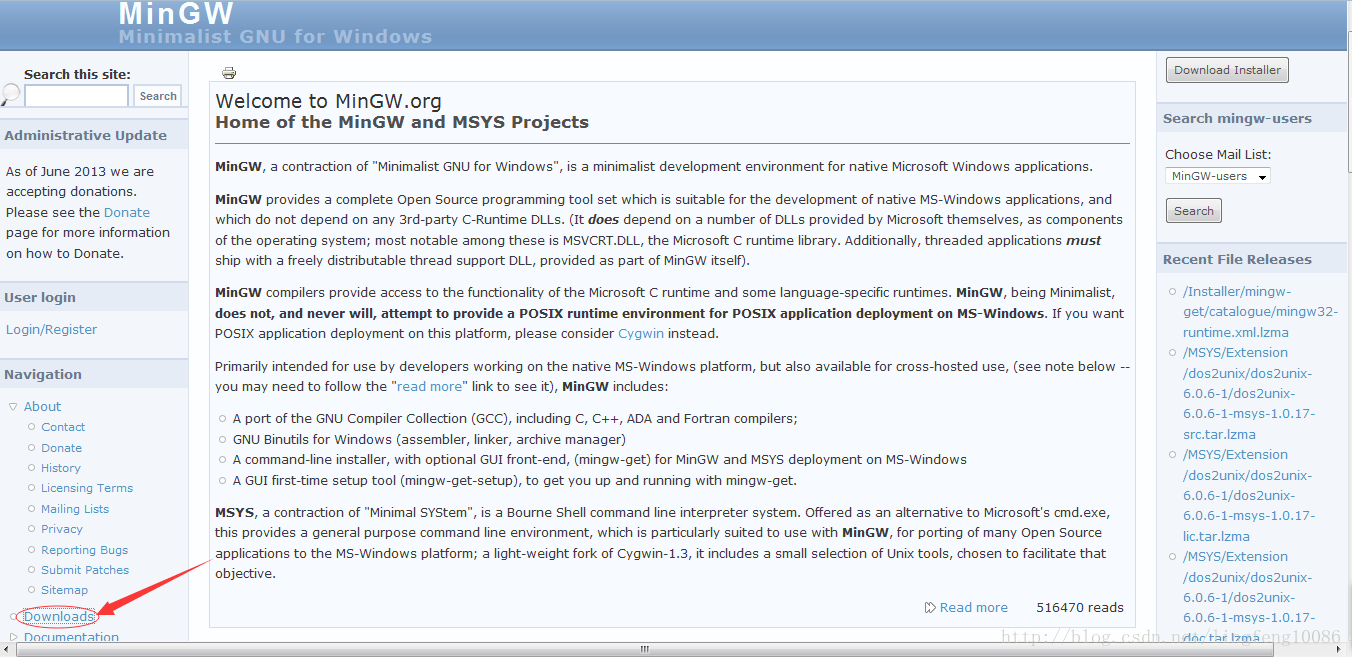The width and height of the screenshot is (1352, 657).
Task: Follow the Cygwin link in the article
Action: pyautogui.click(x=641, y=333)
